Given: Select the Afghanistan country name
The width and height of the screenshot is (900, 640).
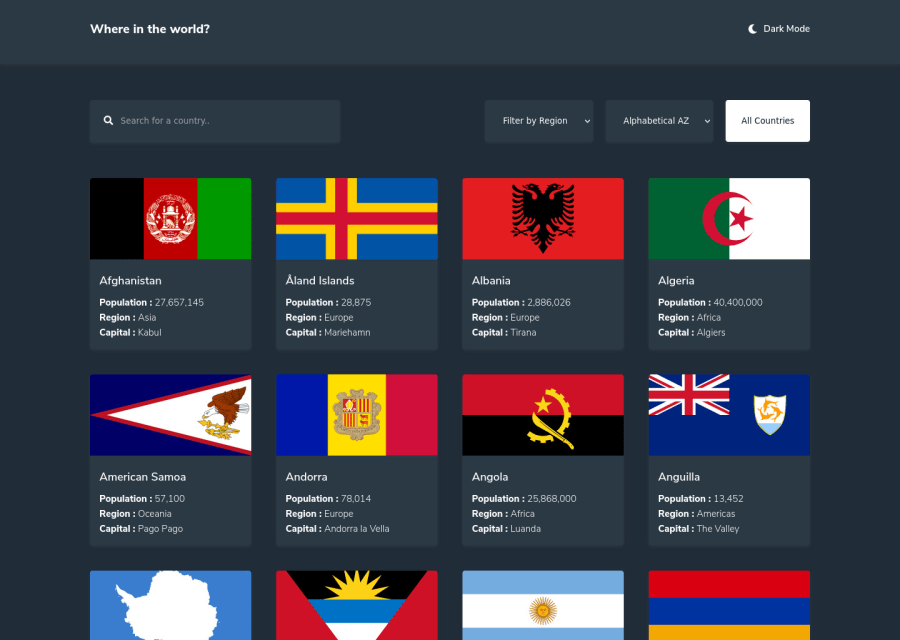Looking at the screenshot, I should click(130, 281).
